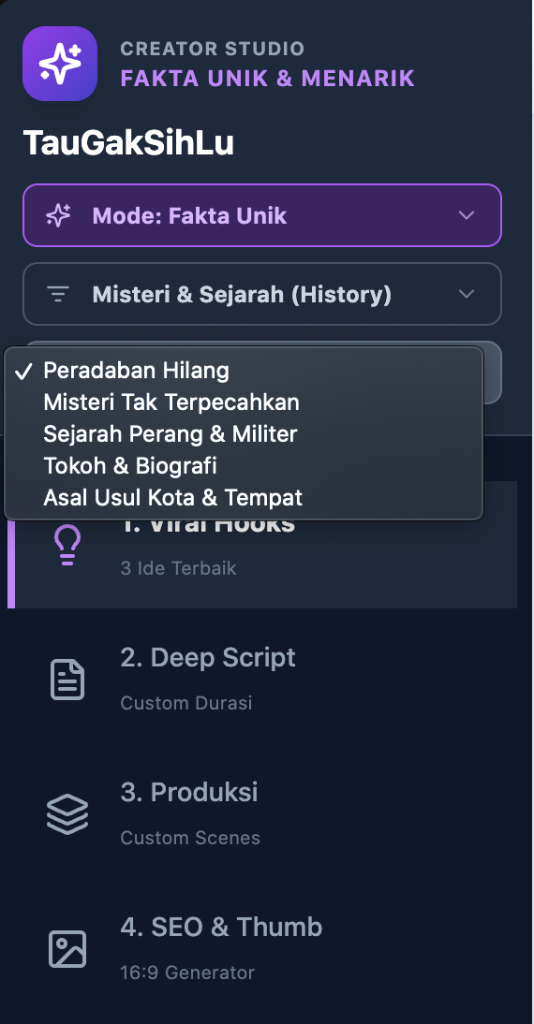This screenshot has width=534, height=1024.
Task: Click the lightbulb icon for Viral Hooks
Action: tap(67, 545)
